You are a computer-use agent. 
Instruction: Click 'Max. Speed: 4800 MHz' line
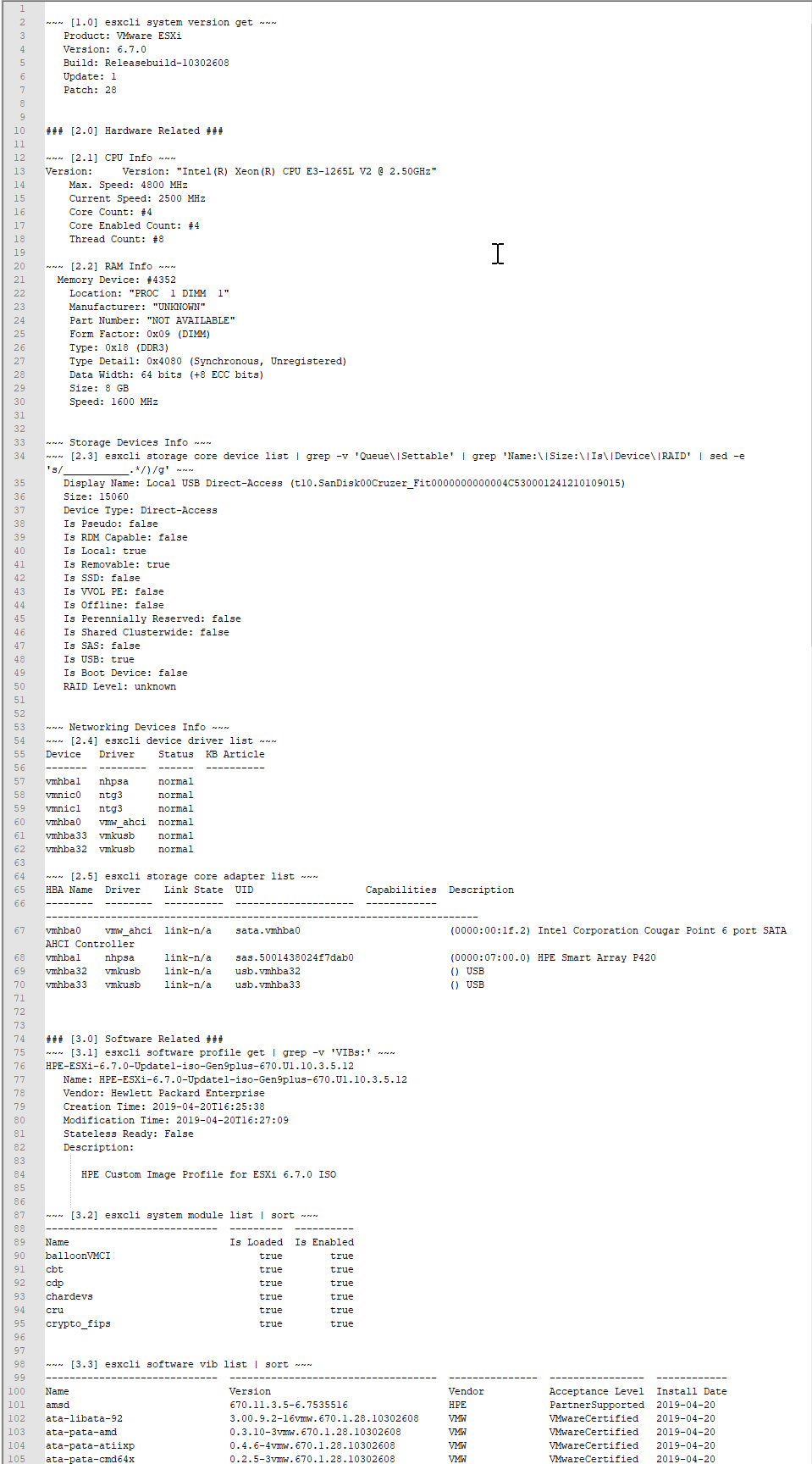click(129, 185)
